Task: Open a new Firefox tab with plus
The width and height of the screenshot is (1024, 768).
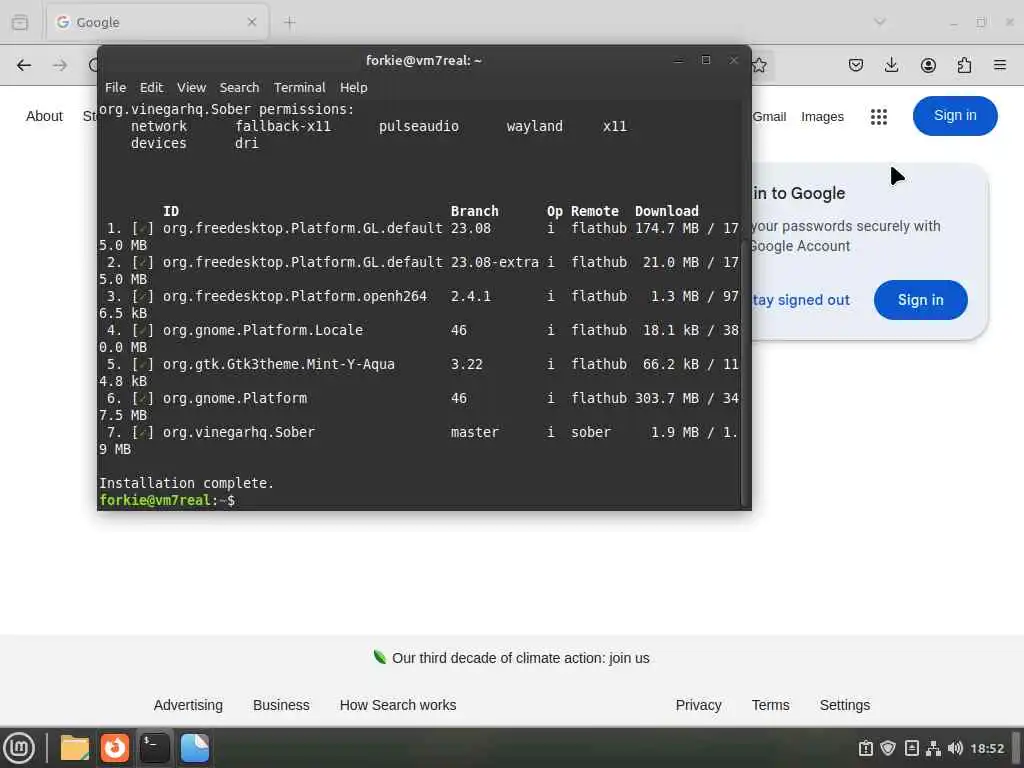Action: [289, 23]
